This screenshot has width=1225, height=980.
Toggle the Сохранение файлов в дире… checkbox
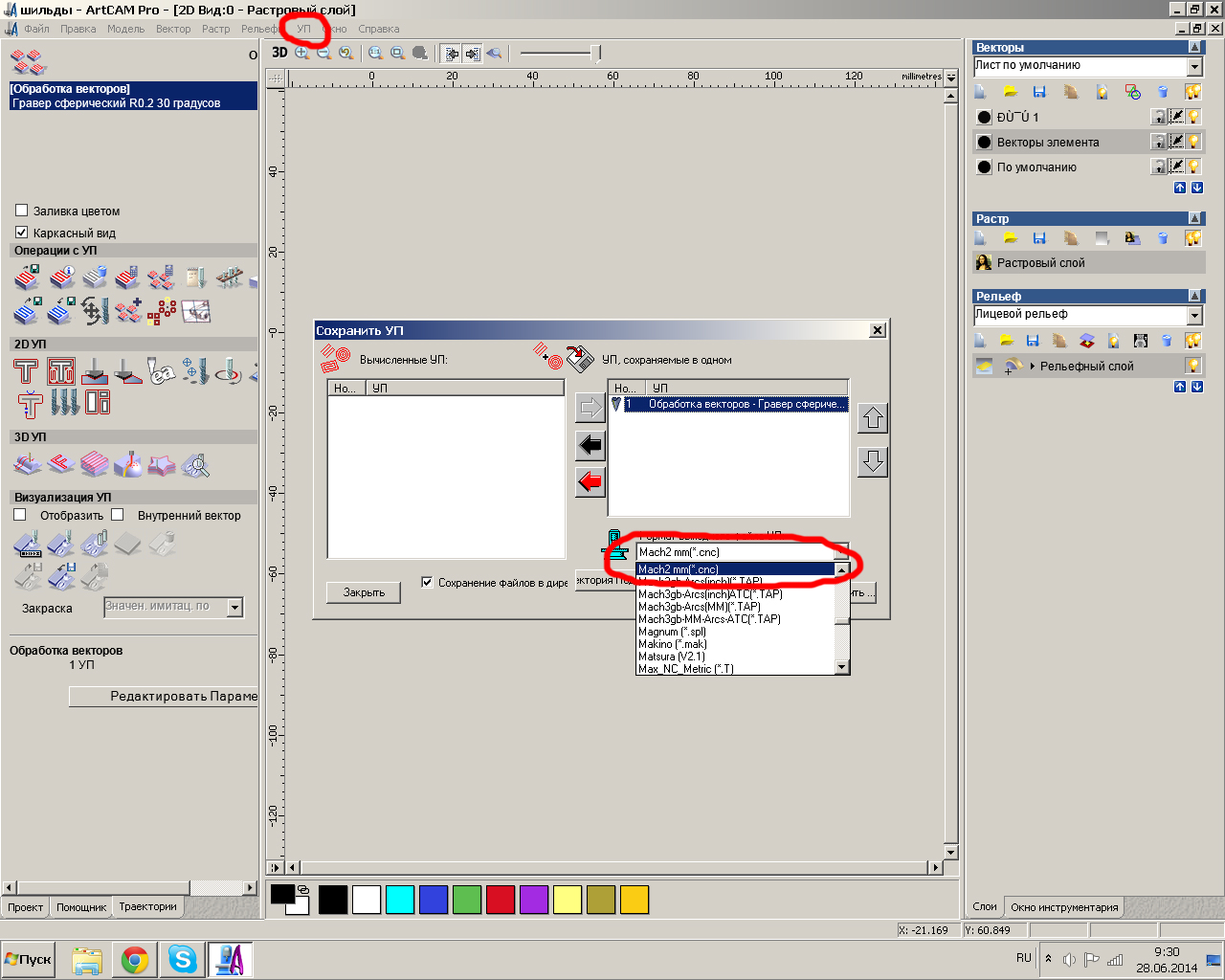coord(427,582)
